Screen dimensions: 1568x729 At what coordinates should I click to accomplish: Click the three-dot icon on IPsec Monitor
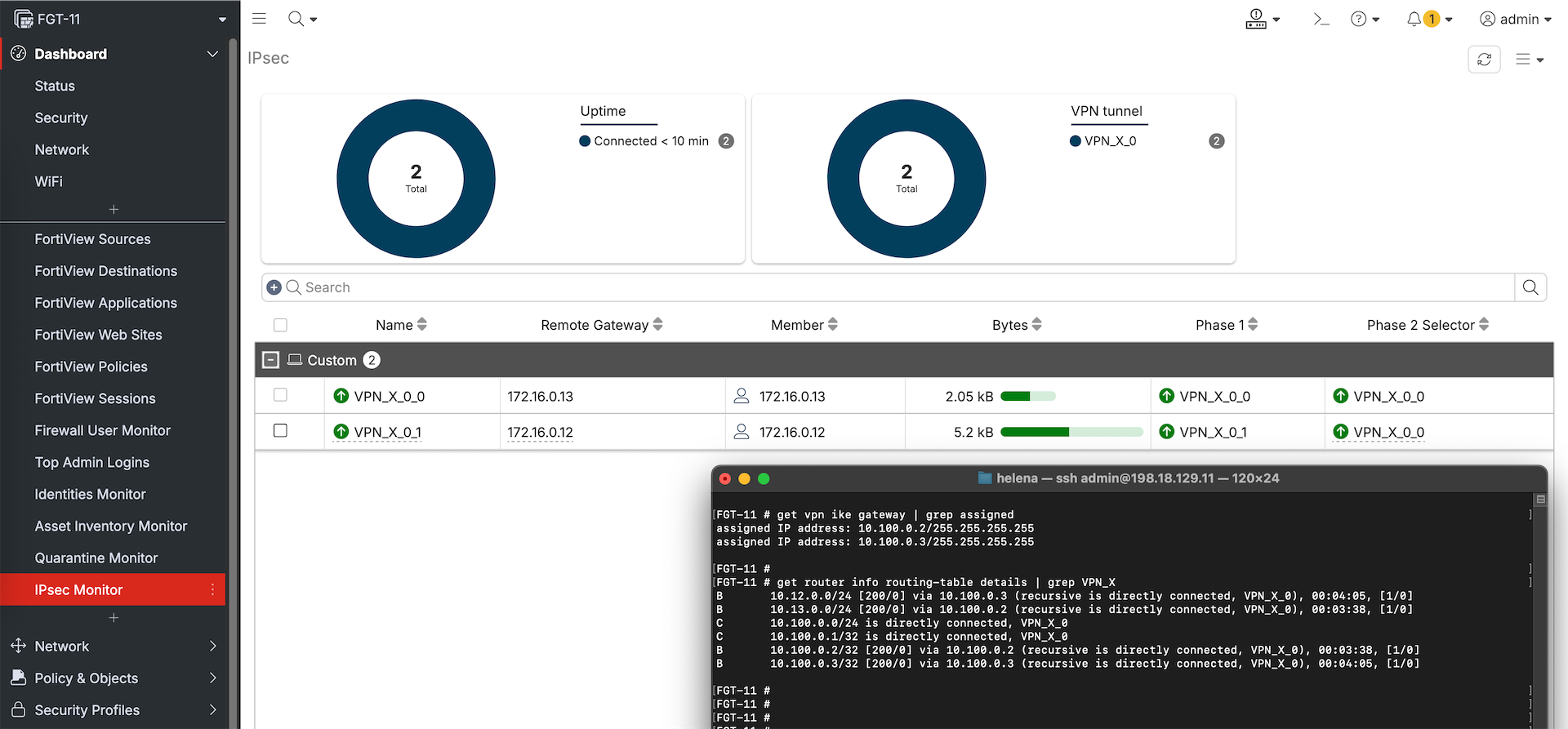[x=212, y=589]
